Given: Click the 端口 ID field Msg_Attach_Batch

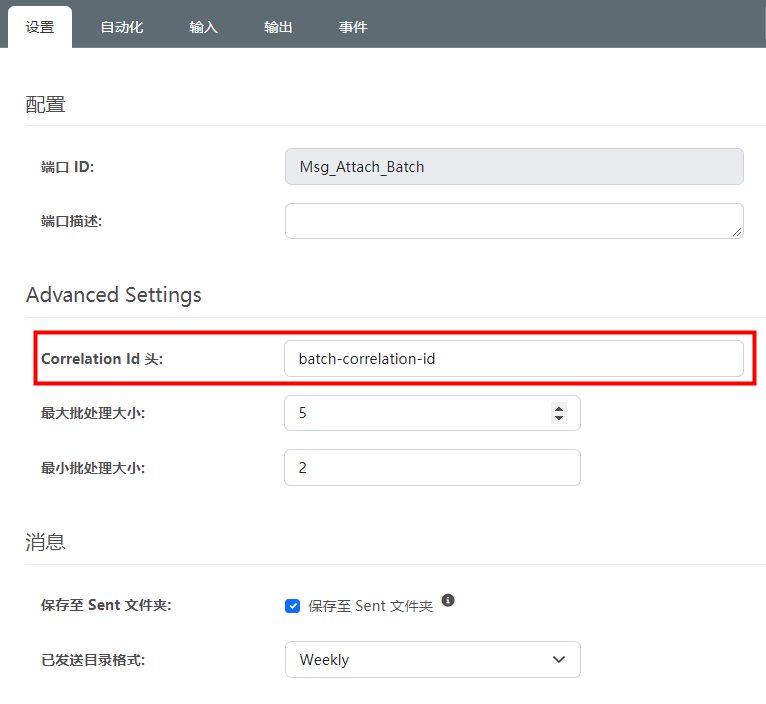Looking at the screenshot, I should point(514,167).
